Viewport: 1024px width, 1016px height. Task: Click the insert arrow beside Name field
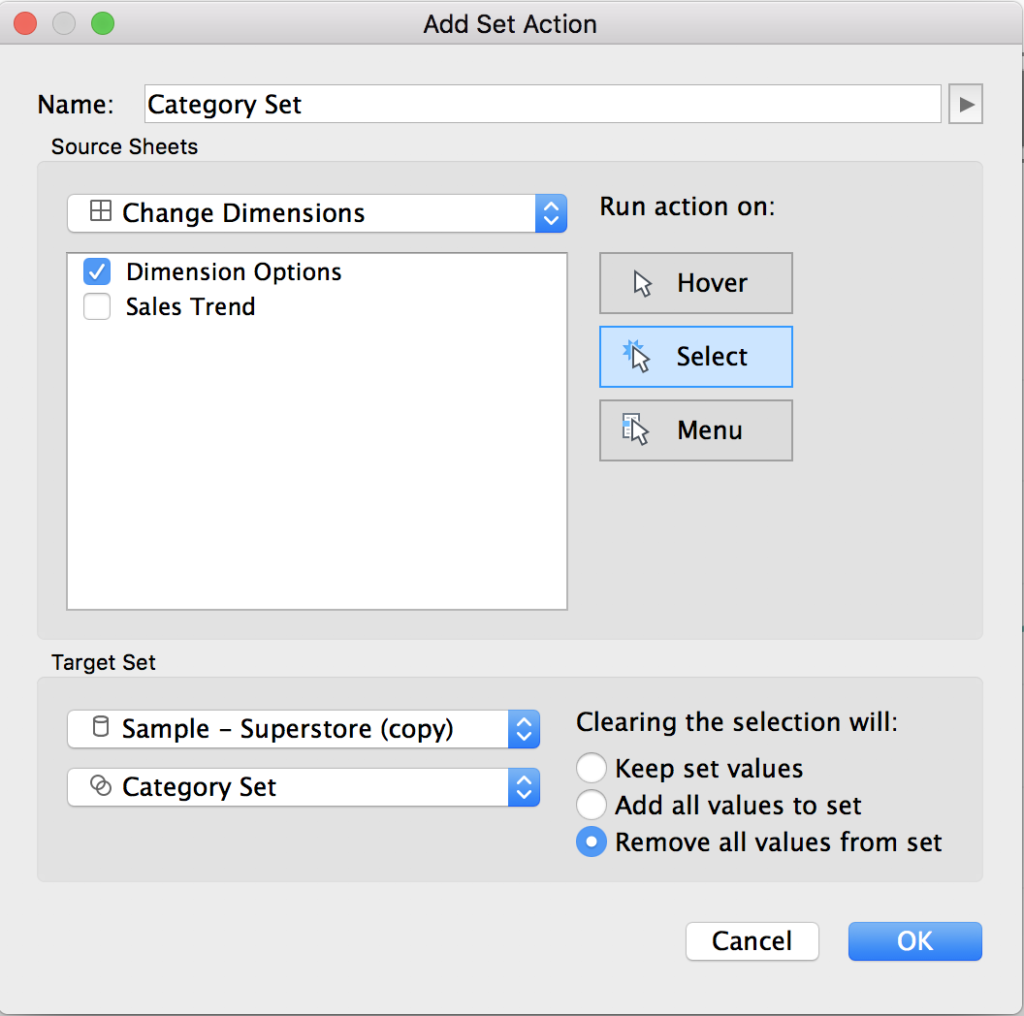tap(966, 104)
